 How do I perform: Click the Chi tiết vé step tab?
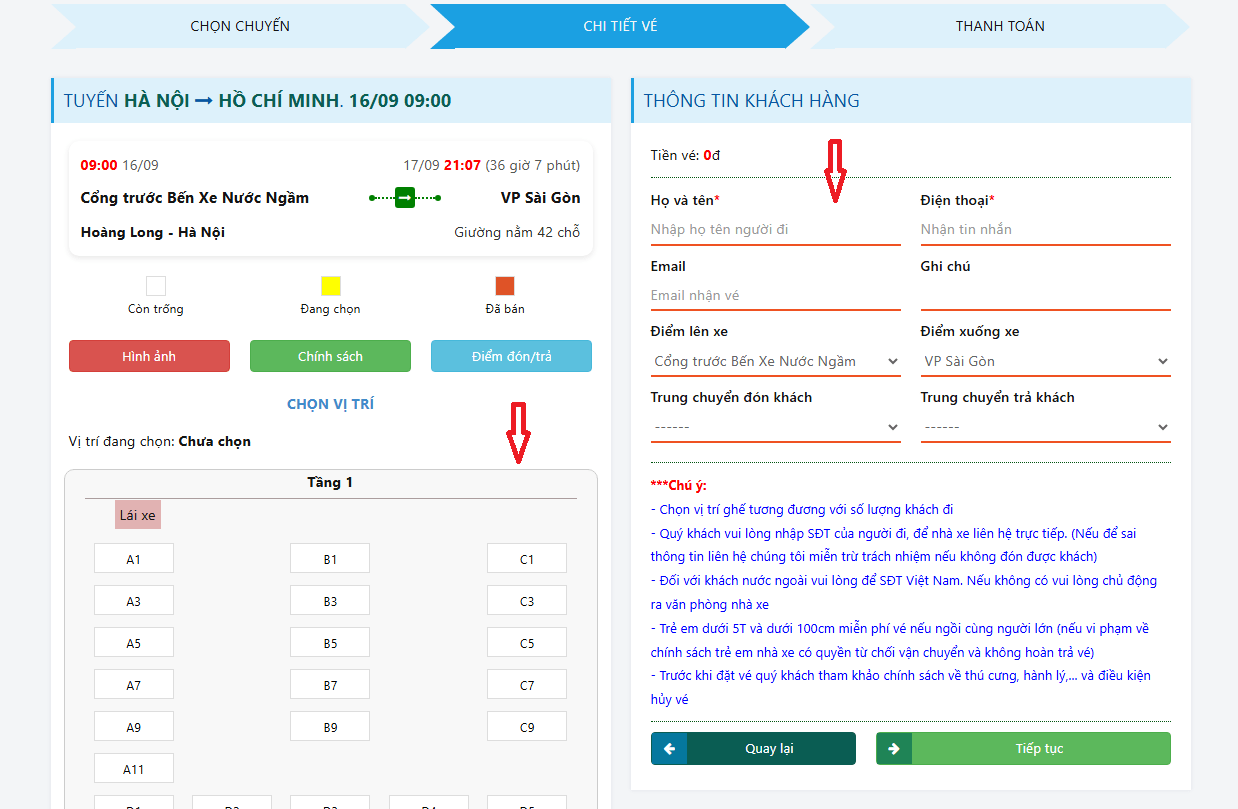point(620,26)
